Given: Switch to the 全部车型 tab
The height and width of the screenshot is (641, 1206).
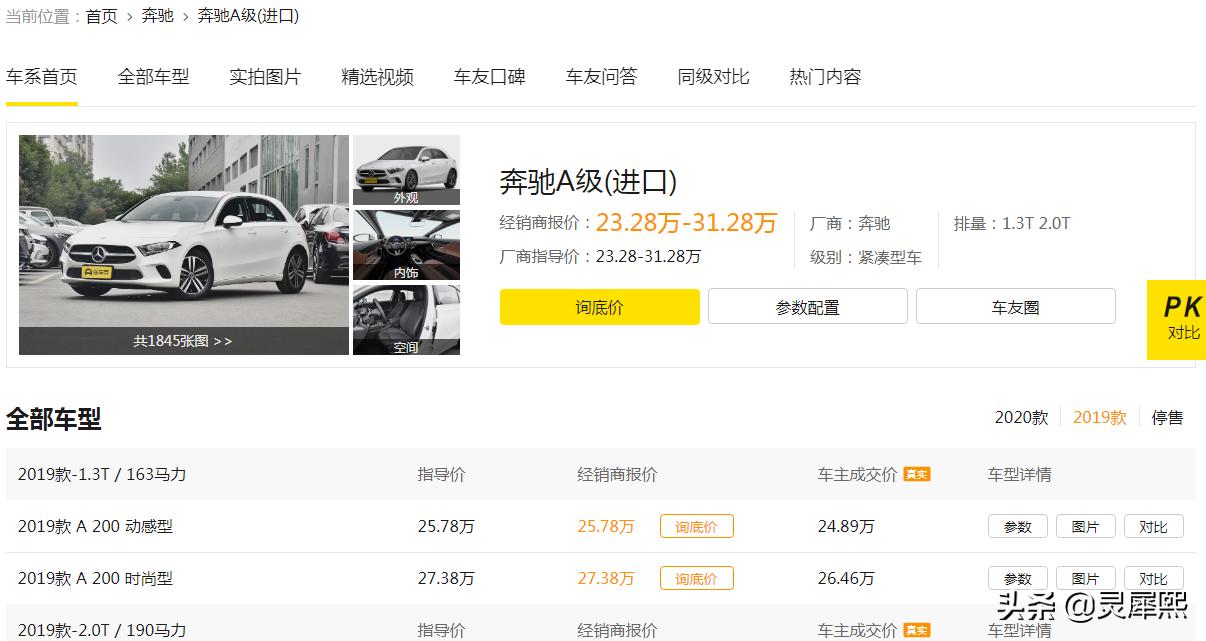Looking at the screenshot, I should click(x=153, y=77).
